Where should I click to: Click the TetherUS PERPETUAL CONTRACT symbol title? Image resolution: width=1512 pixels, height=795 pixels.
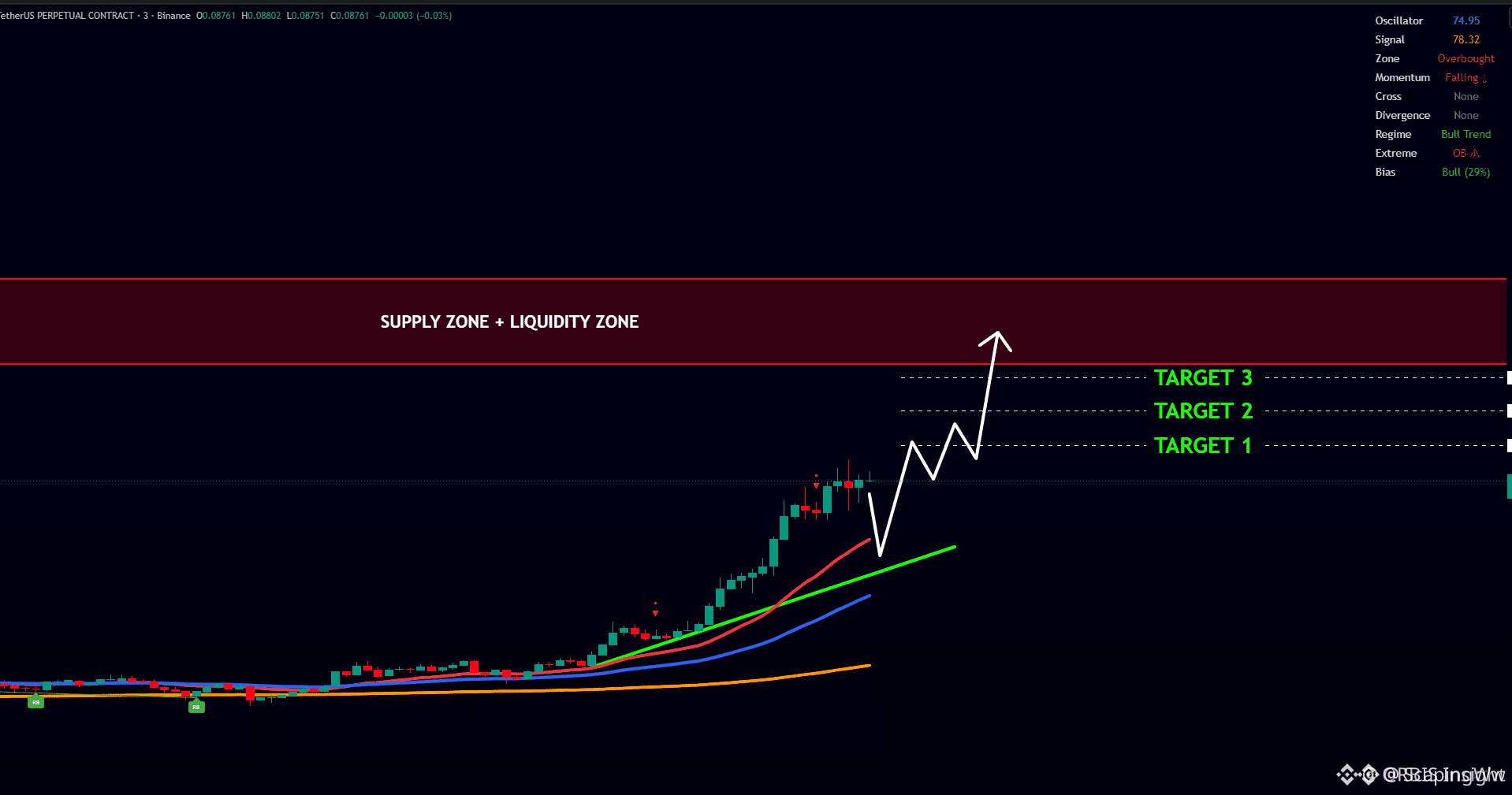[67, 16]
